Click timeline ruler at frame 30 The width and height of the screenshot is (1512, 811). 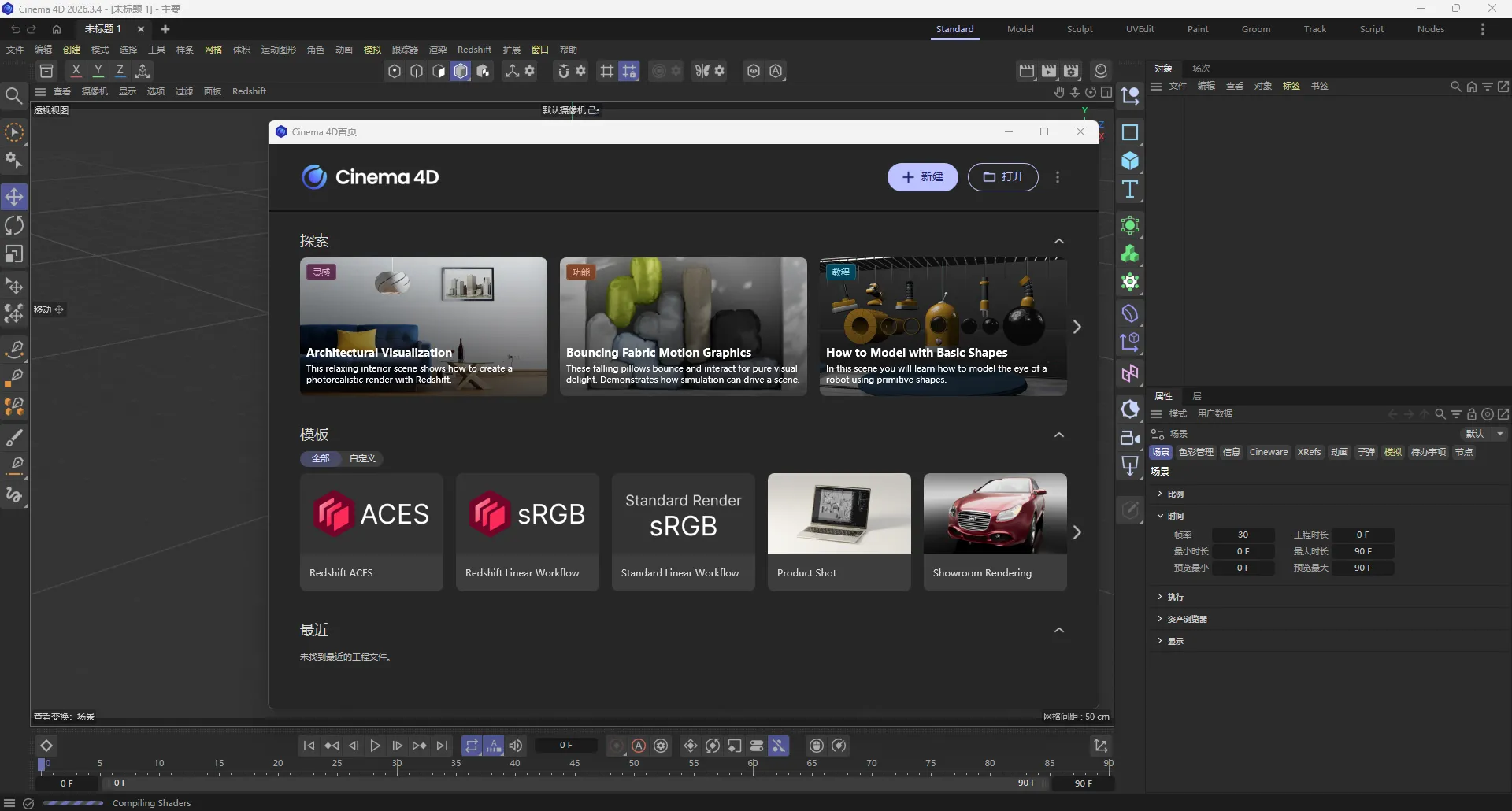coord(397,765)
